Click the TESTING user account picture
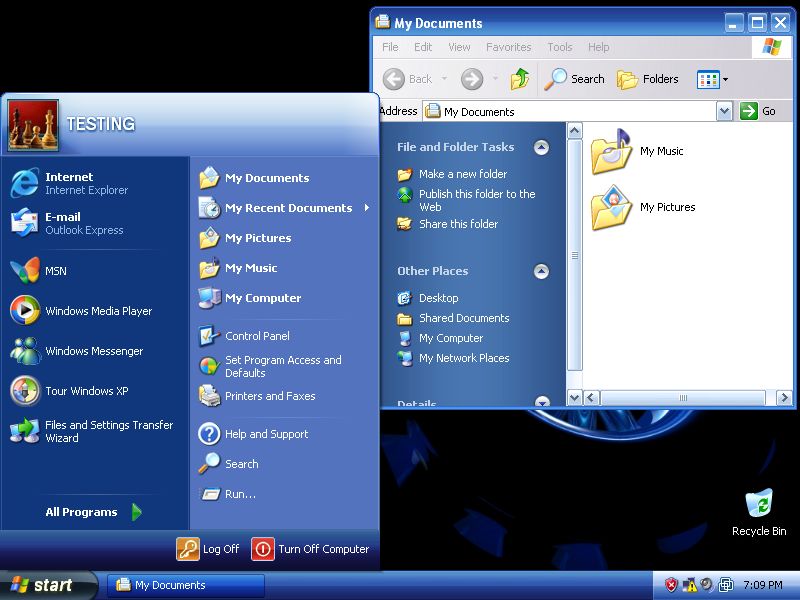Image resolution: width=800 pixels, height=600 pixels. pyautogui.click(x=33, y=125)
